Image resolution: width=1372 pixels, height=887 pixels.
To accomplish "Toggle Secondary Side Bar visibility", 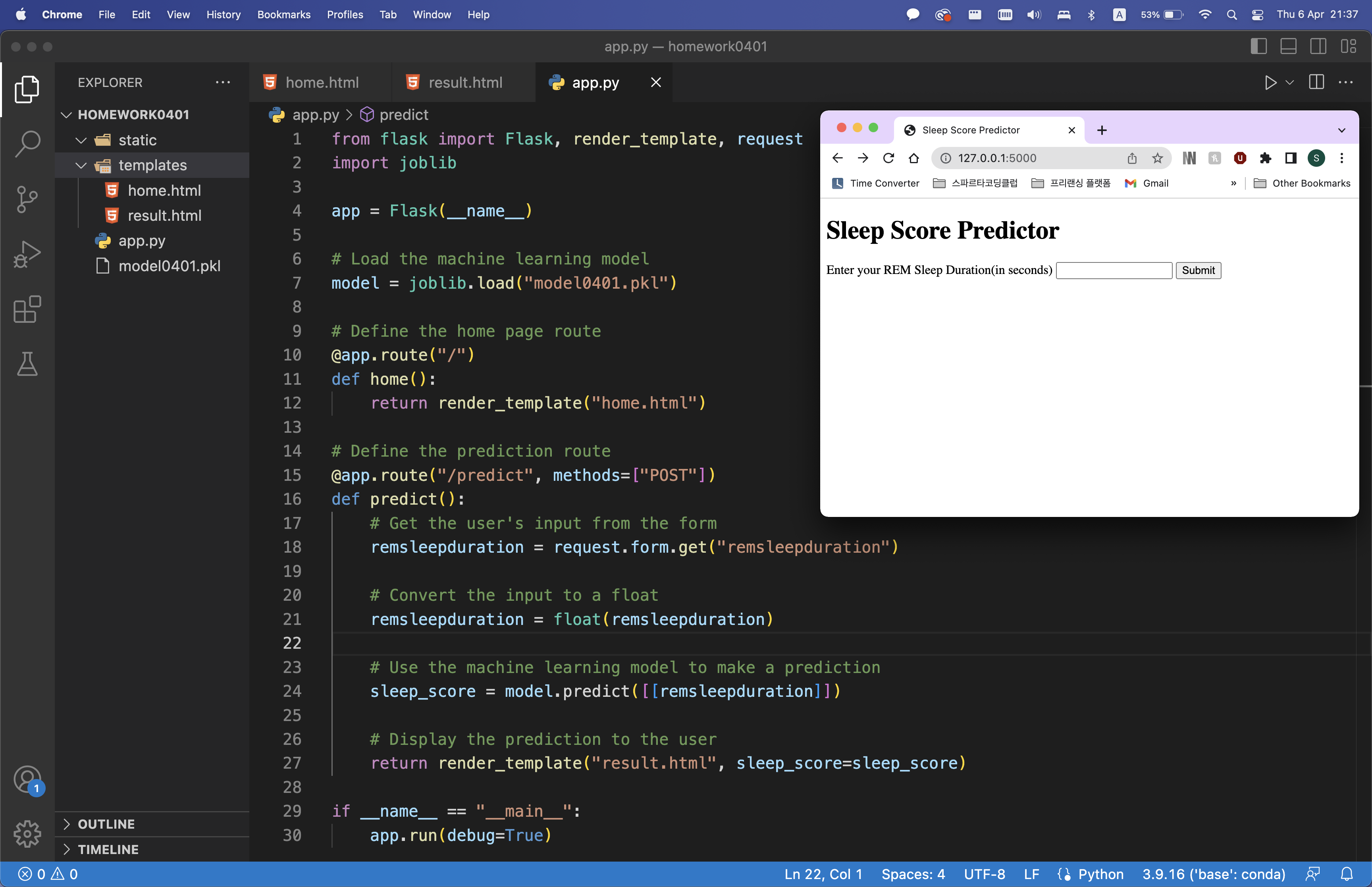I will pos(1318,47).
